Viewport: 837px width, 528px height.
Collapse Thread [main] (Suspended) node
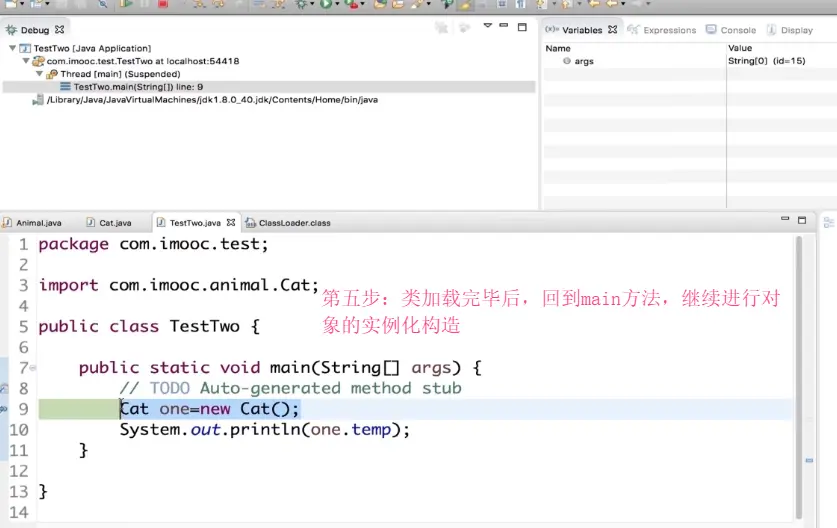point(39,74)
